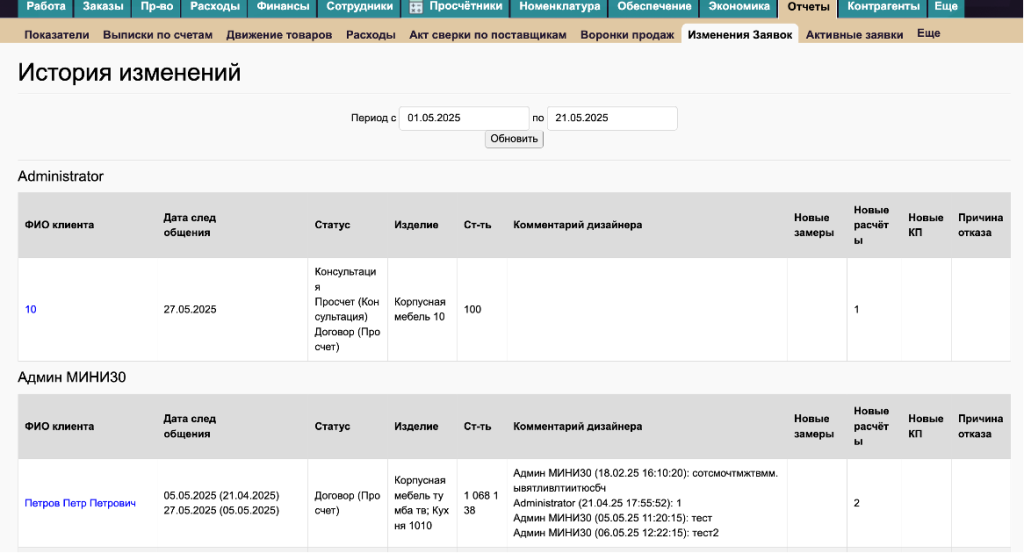1024x553 pixels.
Task: Switch to the Заказы section
Action: 104,7
